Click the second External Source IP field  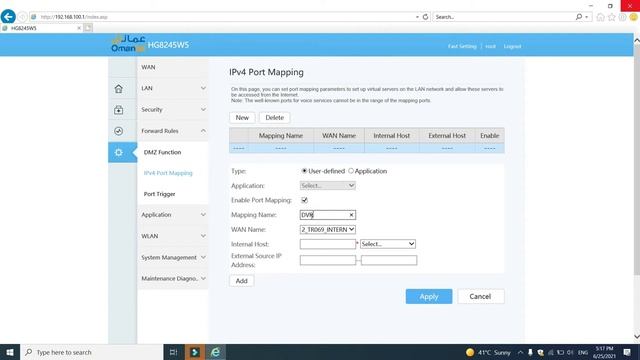(x=389, y=260)
